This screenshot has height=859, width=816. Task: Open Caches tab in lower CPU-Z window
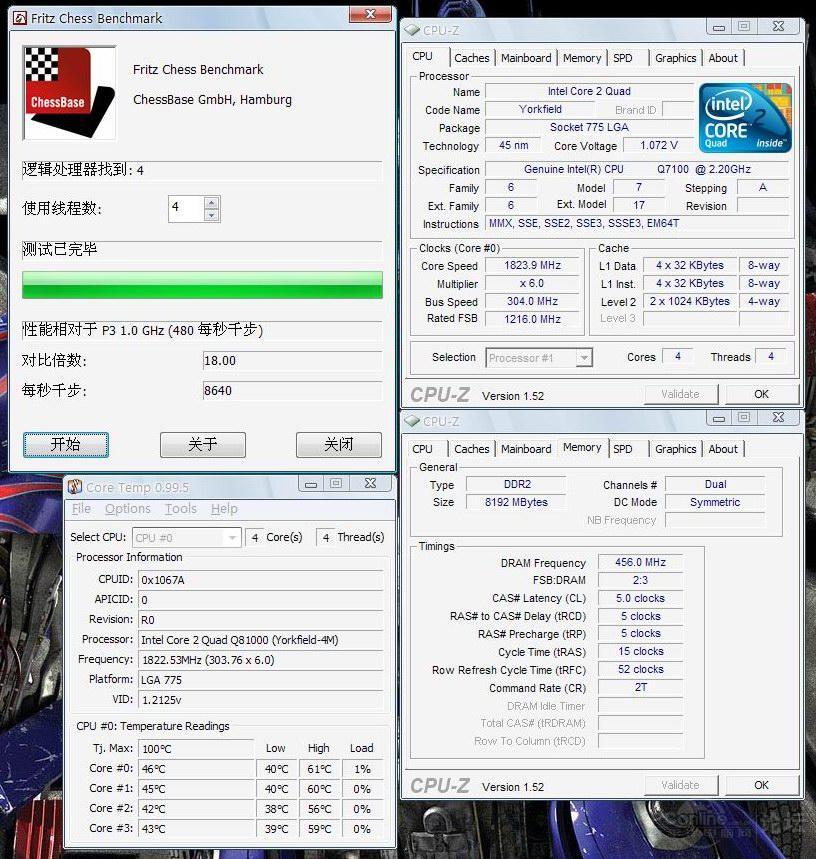(472, 449)
